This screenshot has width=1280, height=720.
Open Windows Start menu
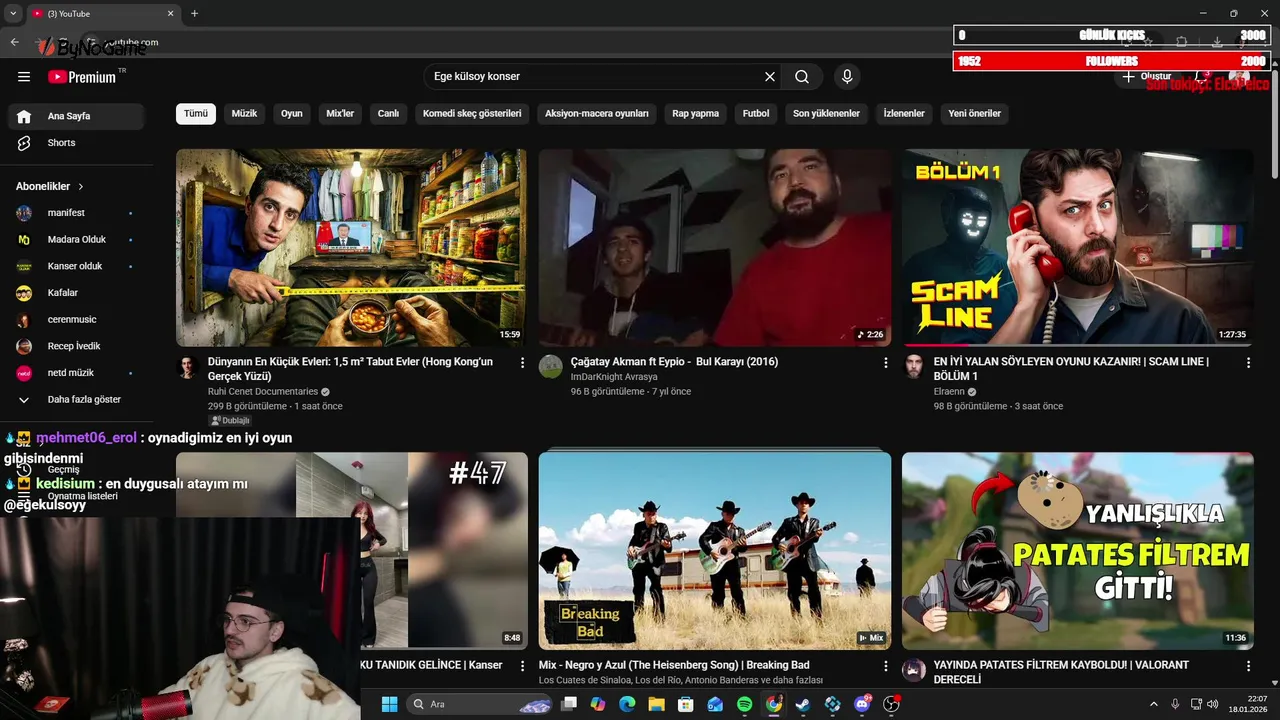(389, 704)
